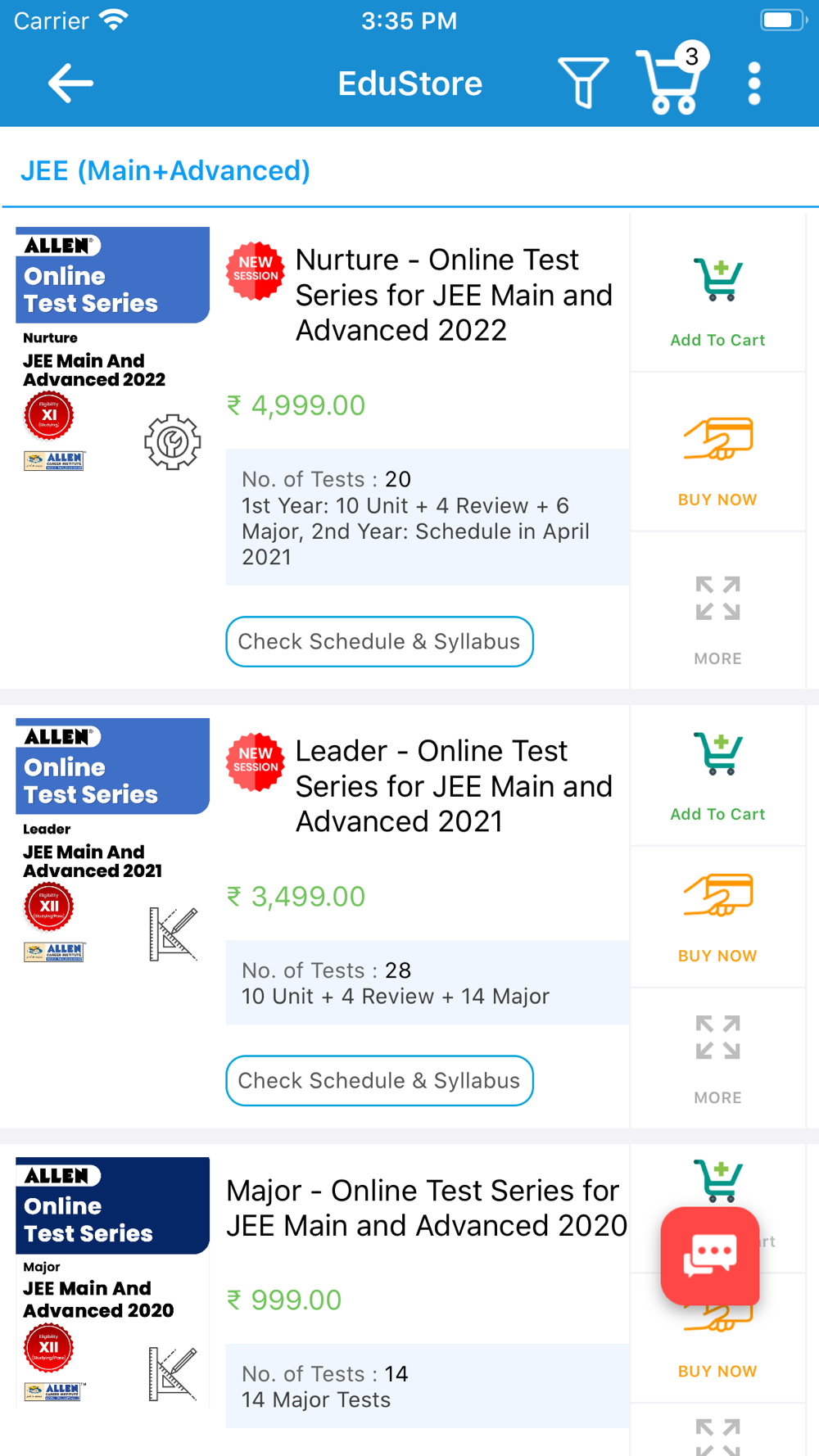Open the three-dot overflow menu
The image size is (819, 1456).
(754, 83)
